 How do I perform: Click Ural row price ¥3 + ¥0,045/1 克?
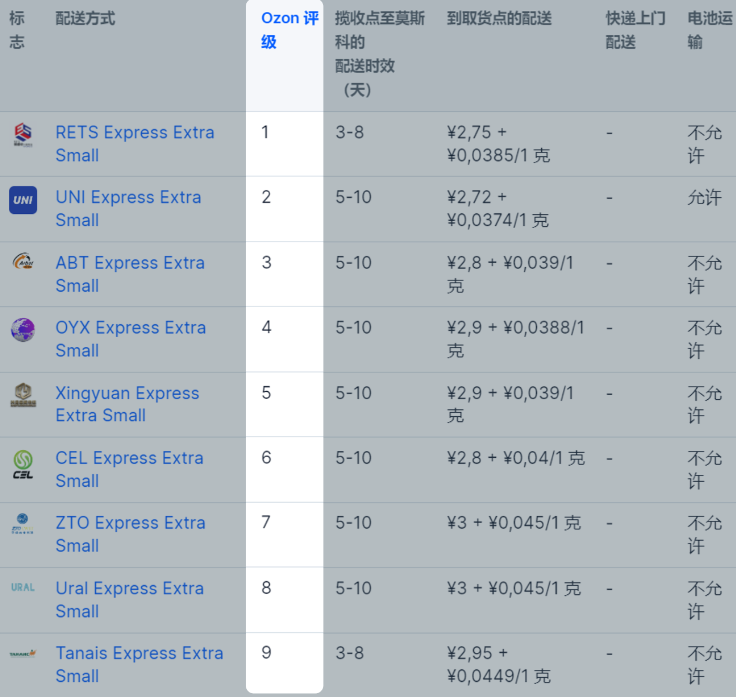click(x=514, y=588)
